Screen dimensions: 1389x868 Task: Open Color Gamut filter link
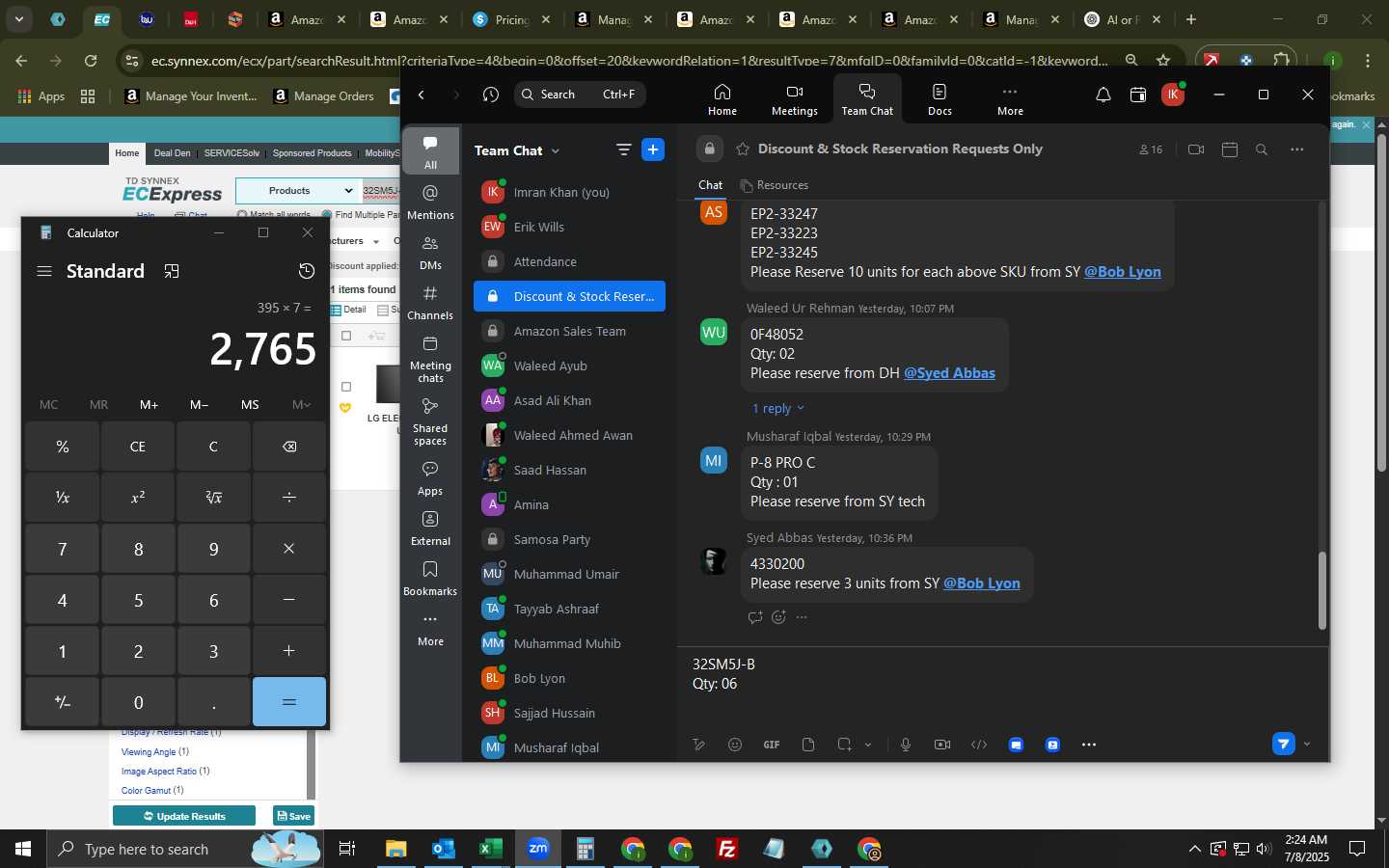tap(146, 791)
